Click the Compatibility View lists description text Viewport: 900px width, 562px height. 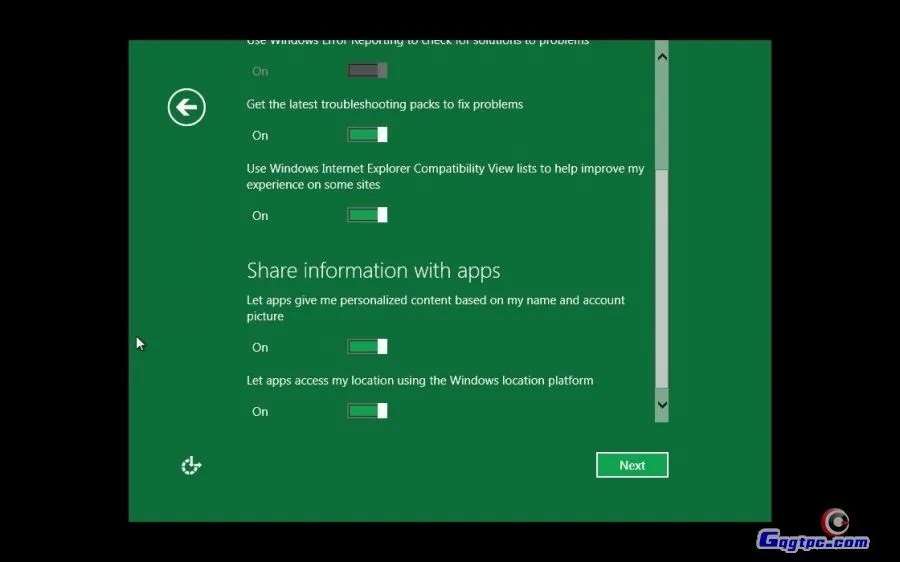tap(445, 176)
